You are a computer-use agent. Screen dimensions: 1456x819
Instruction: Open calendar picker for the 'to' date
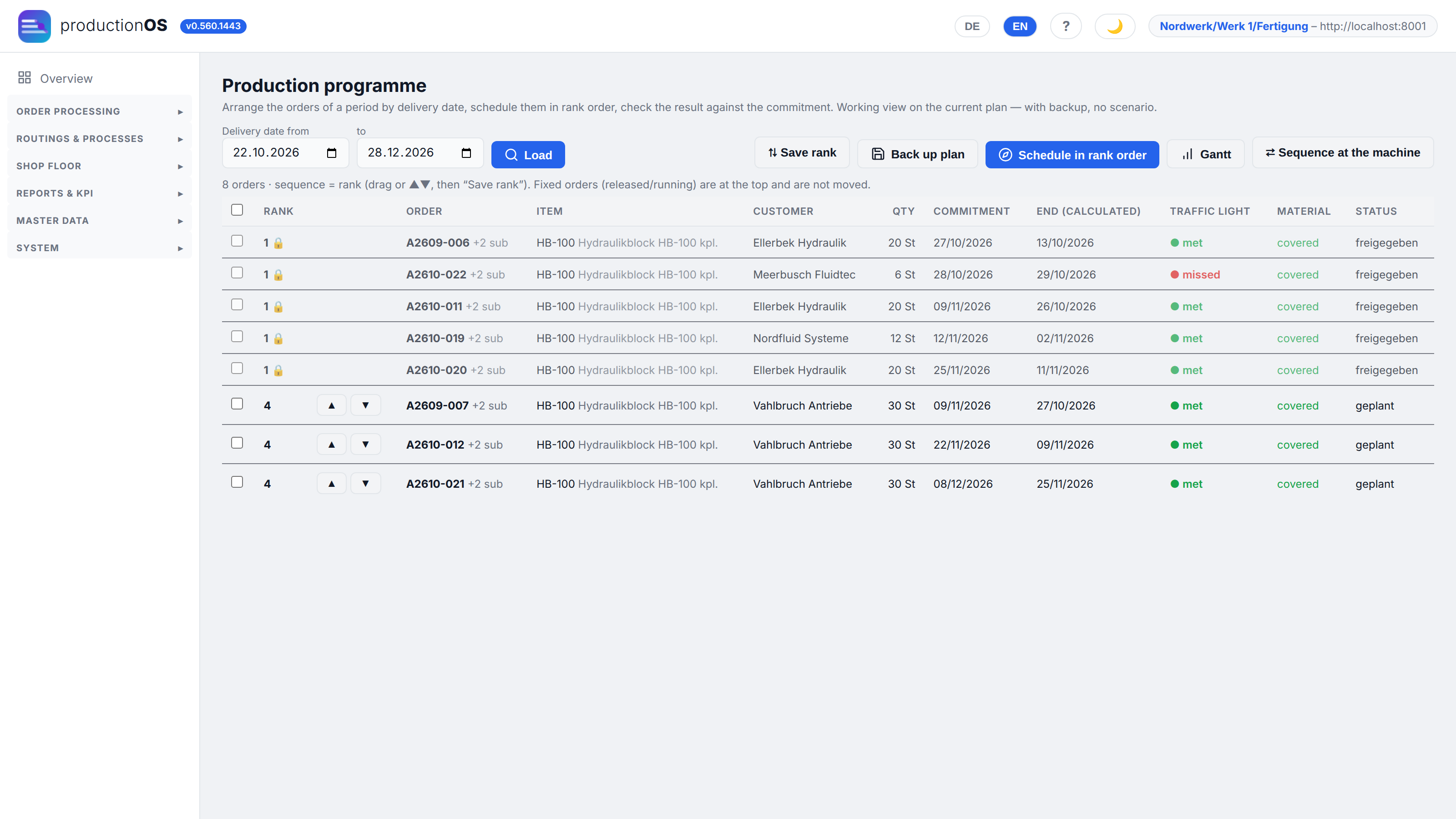466,153
